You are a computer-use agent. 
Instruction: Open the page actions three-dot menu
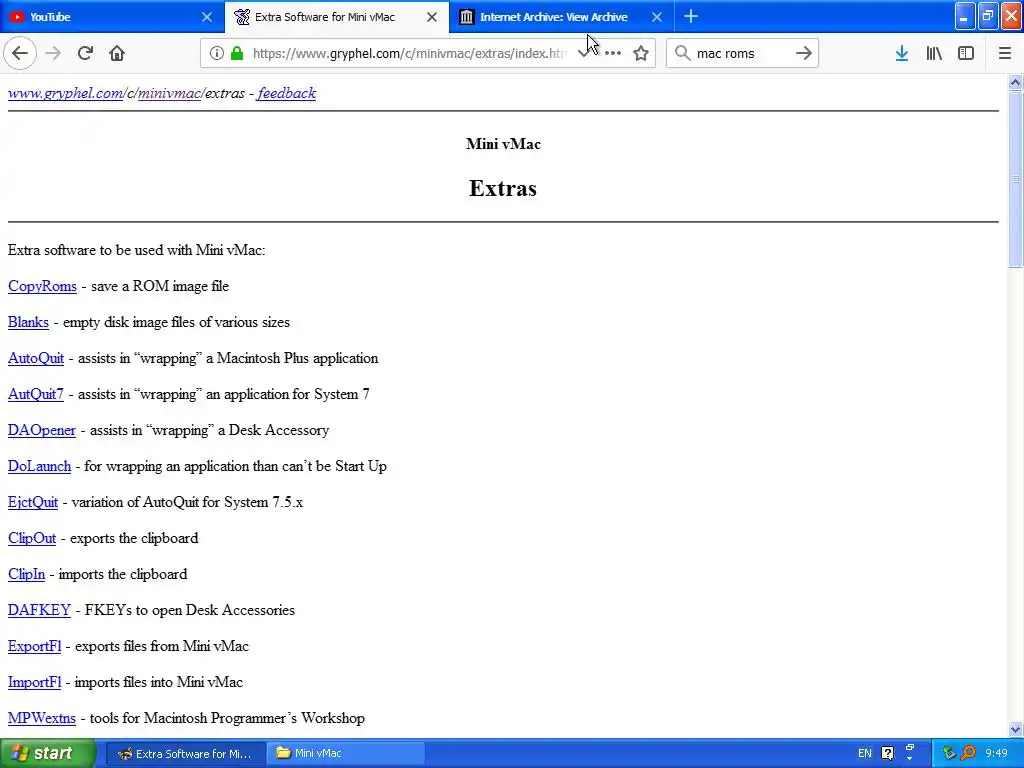tap(613, 54)
